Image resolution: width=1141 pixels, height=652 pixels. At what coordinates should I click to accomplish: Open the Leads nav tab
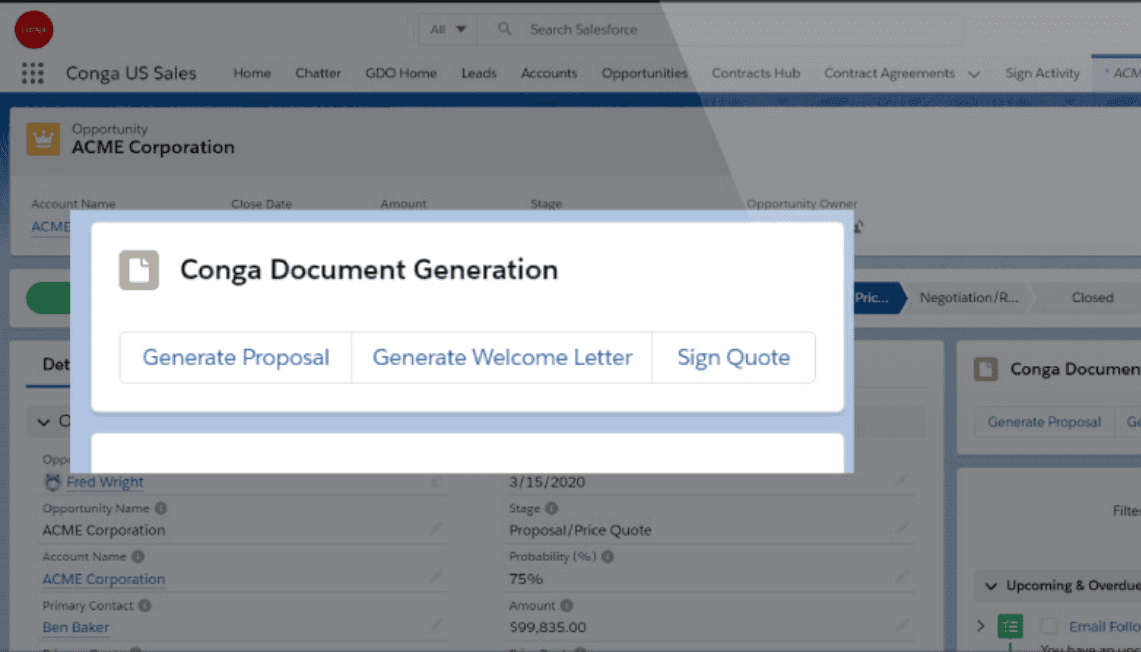pos(479,73)
